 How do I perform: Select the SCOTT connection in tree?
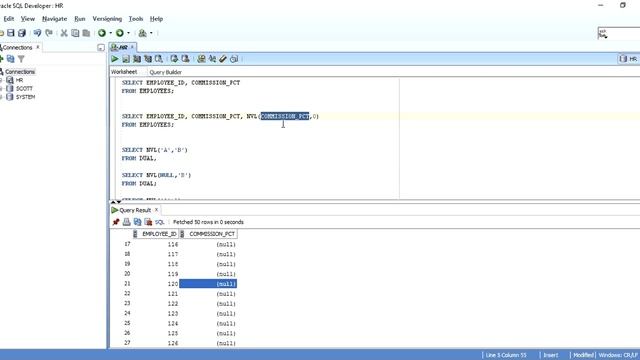click(x=24, y=89)
